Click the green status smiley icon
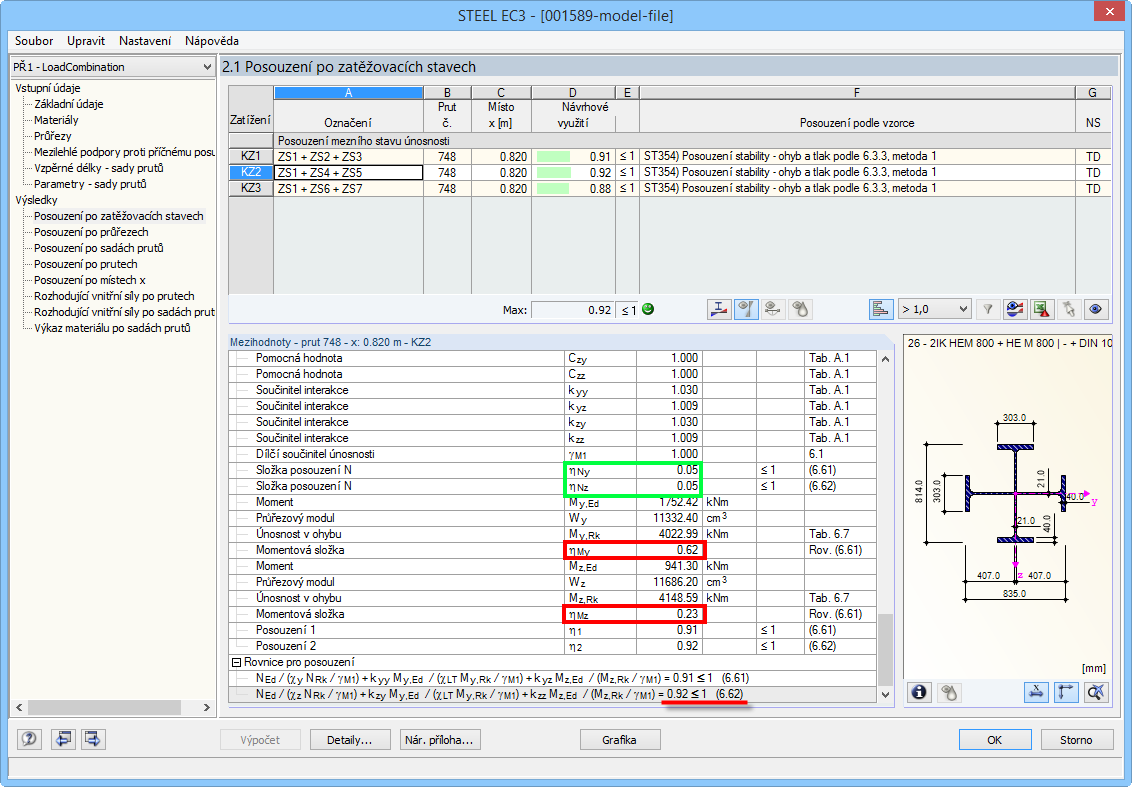Image resolution: width=1132 pixels, height=787 pixels. (648, 309)
